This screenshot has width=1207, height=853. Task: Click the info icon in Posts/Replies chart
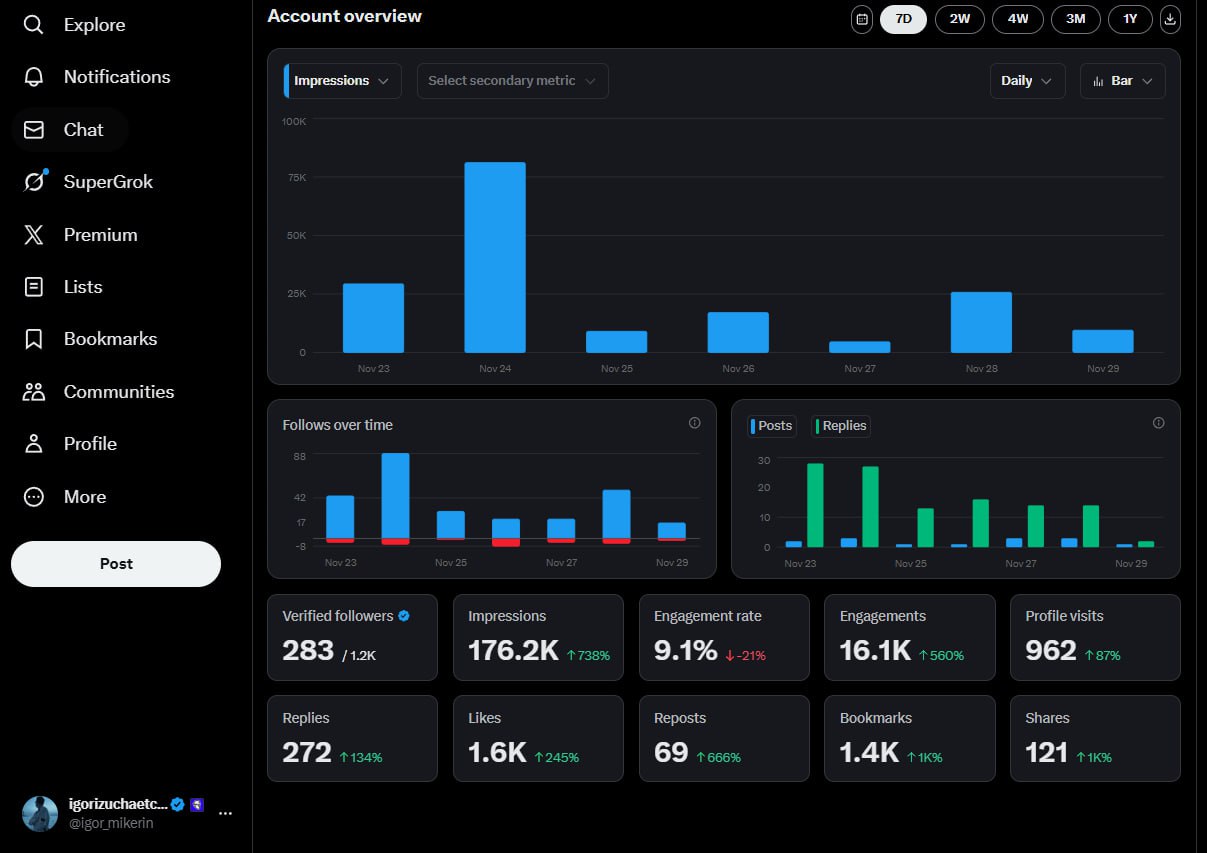1158,423
